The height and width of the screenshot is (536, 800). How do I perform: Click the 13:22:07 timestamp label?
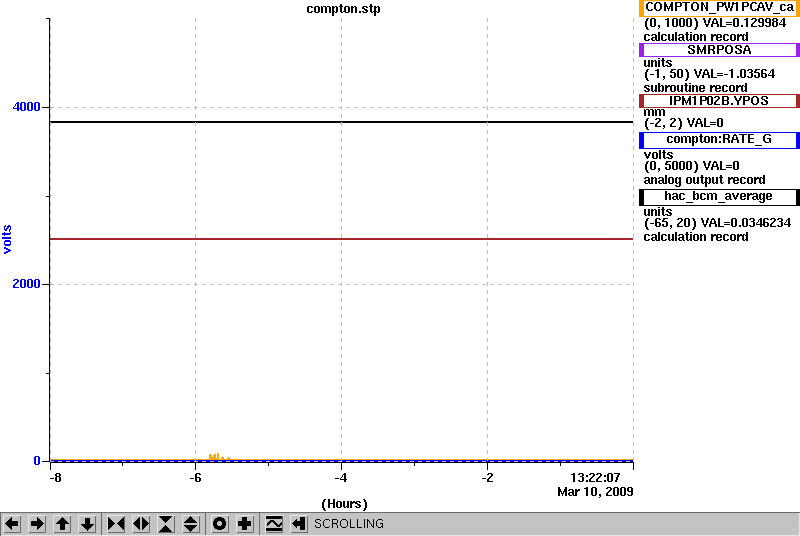(x=595, y=478)
